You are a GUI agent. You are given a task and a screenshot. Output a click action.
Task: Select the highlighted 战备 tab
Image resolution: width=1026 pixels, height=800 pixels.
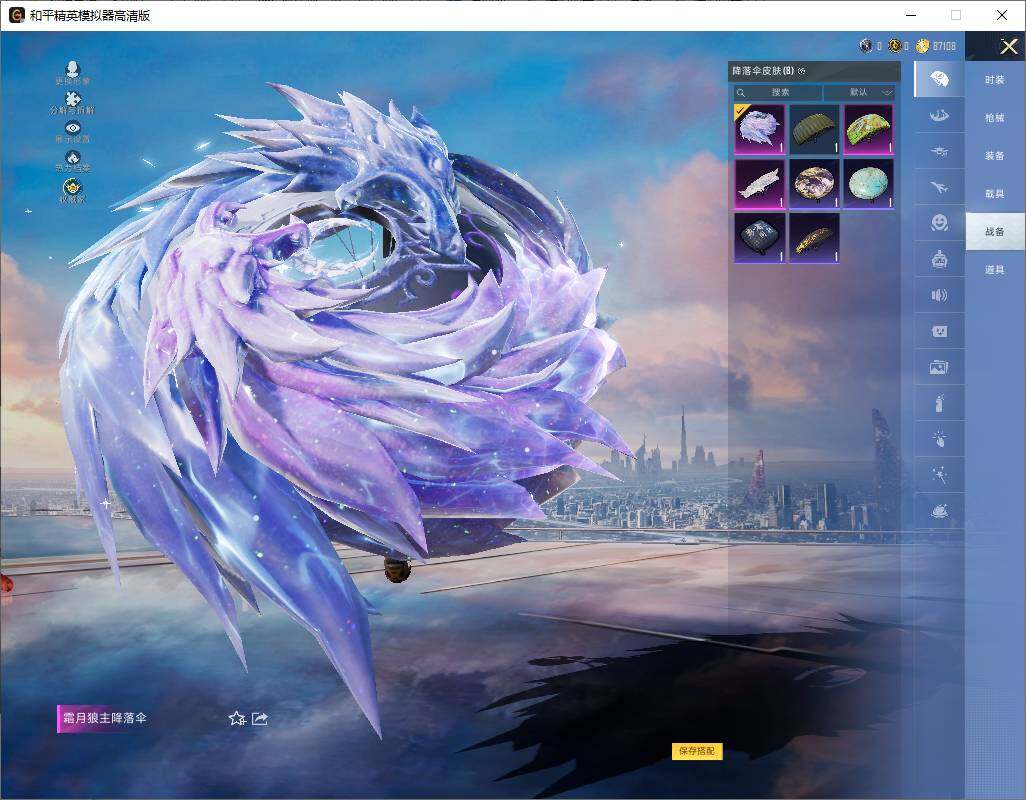(995, 232)
